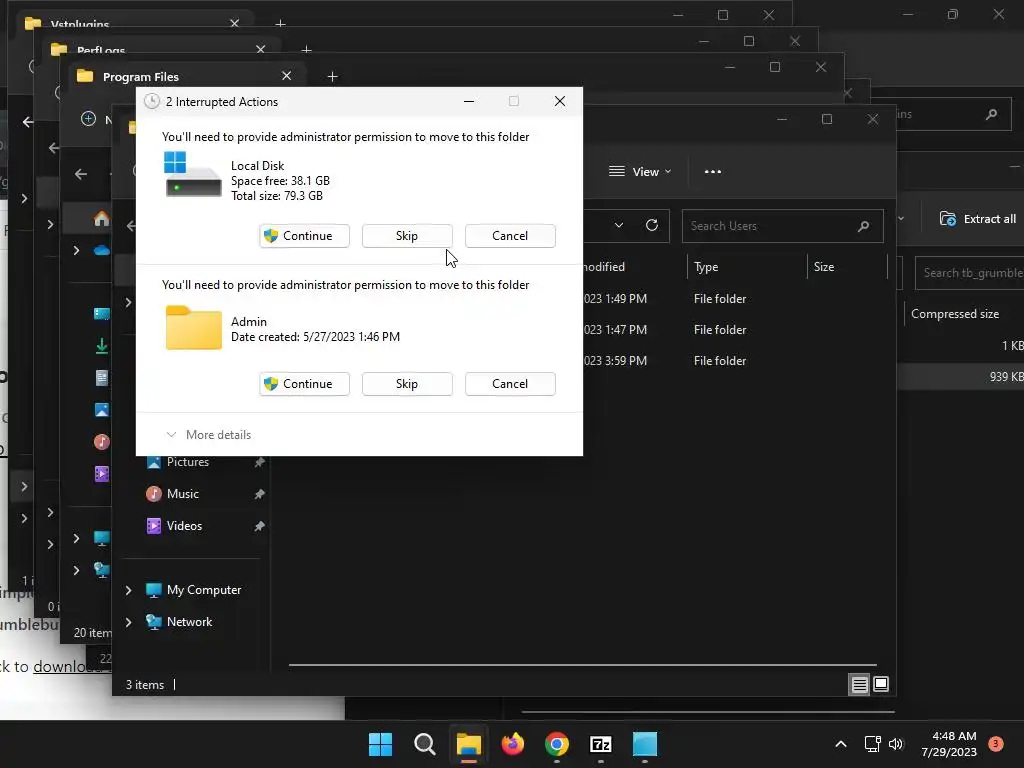Open the View dropdown in Users window
Image resolution: width=1024 pixels, height=768 pixels.
(640, 172)
